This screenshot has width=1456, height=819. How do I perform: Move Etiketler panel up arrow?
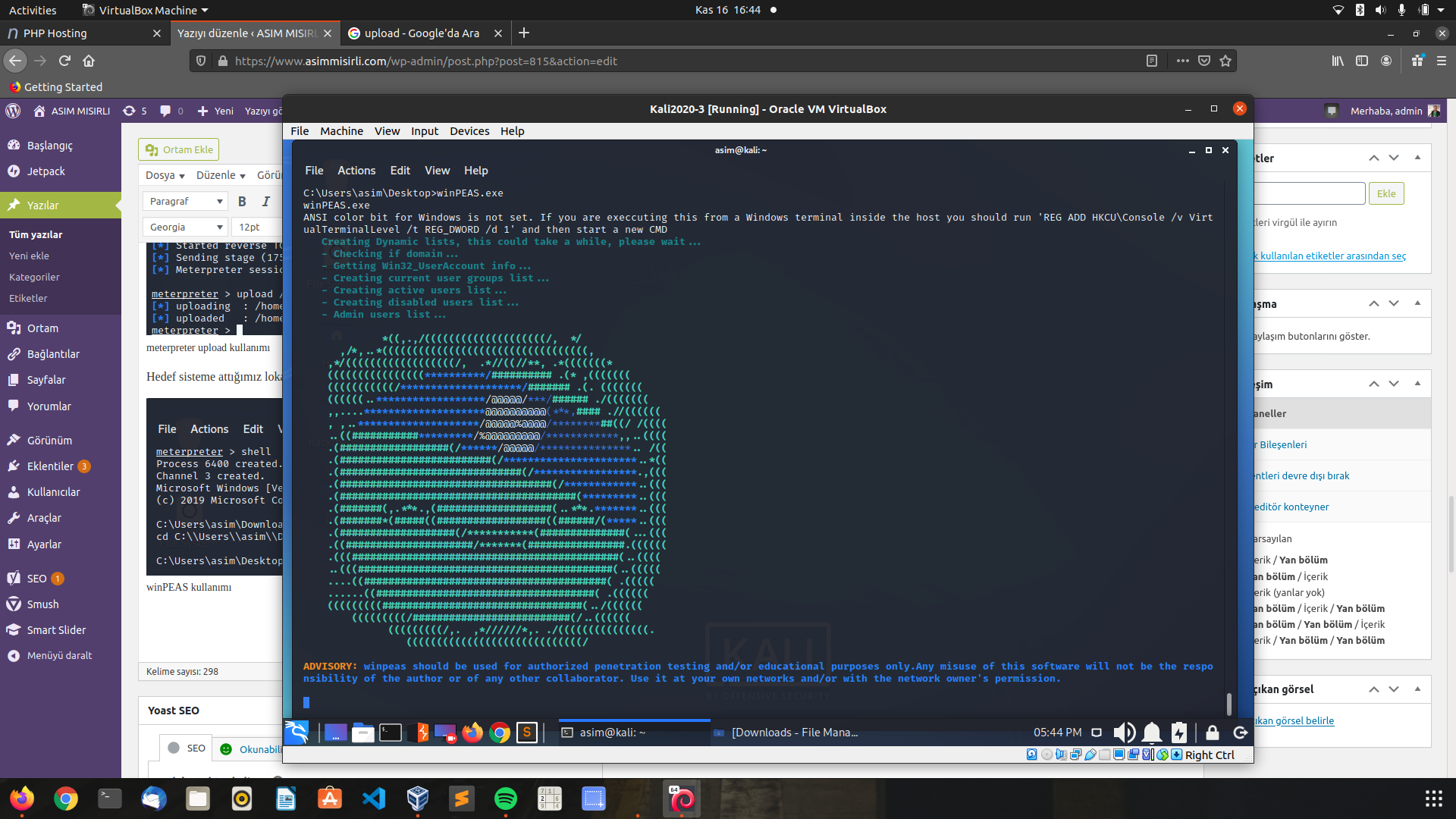tap(1373, 158)
